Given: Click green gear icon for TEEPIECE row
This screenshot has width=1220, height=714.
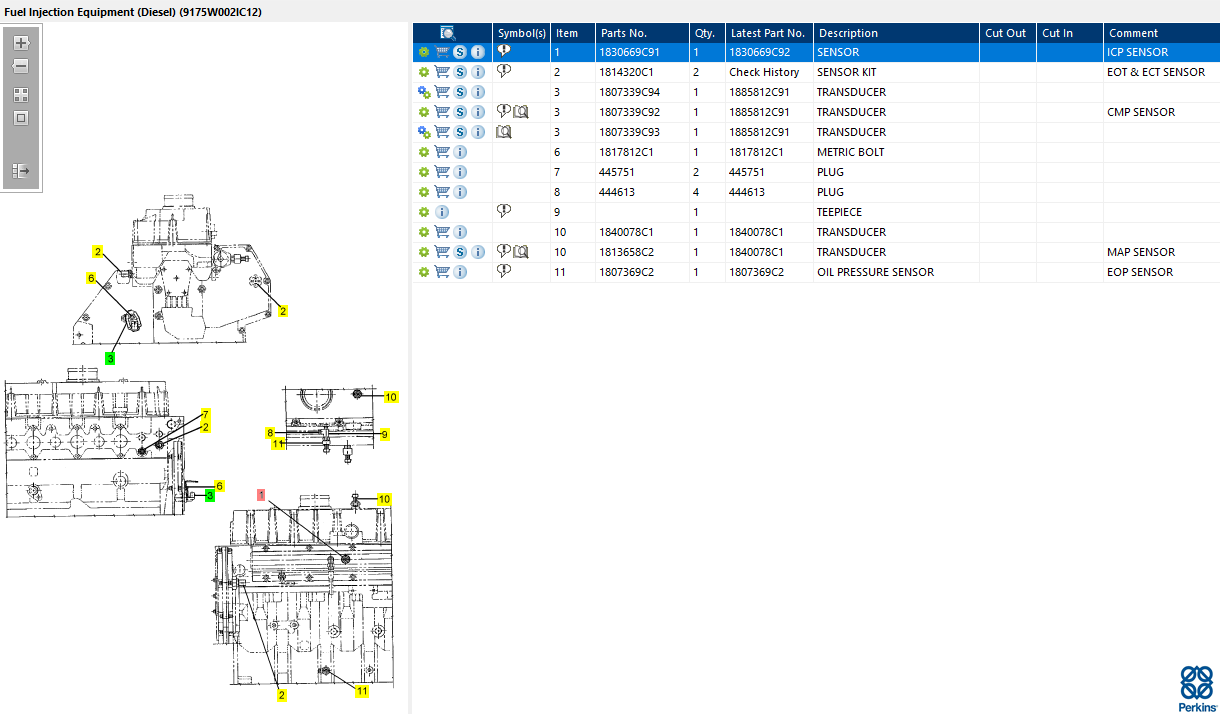Looking at the screenshot, I should coord(424,212).
